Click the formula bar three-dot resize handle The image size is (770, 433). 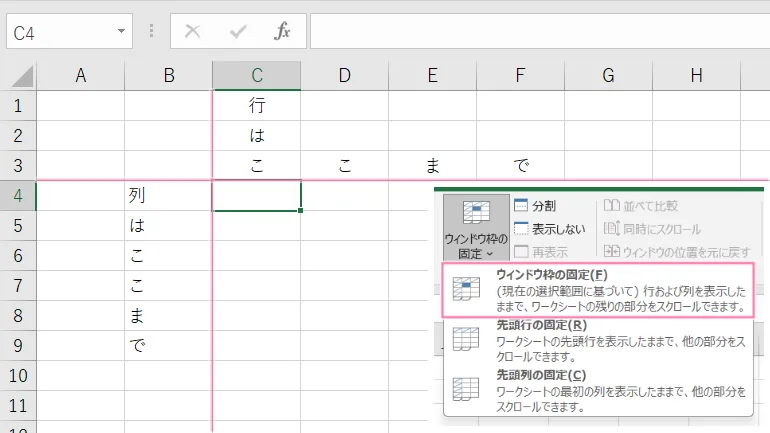[x=151, y=31]
